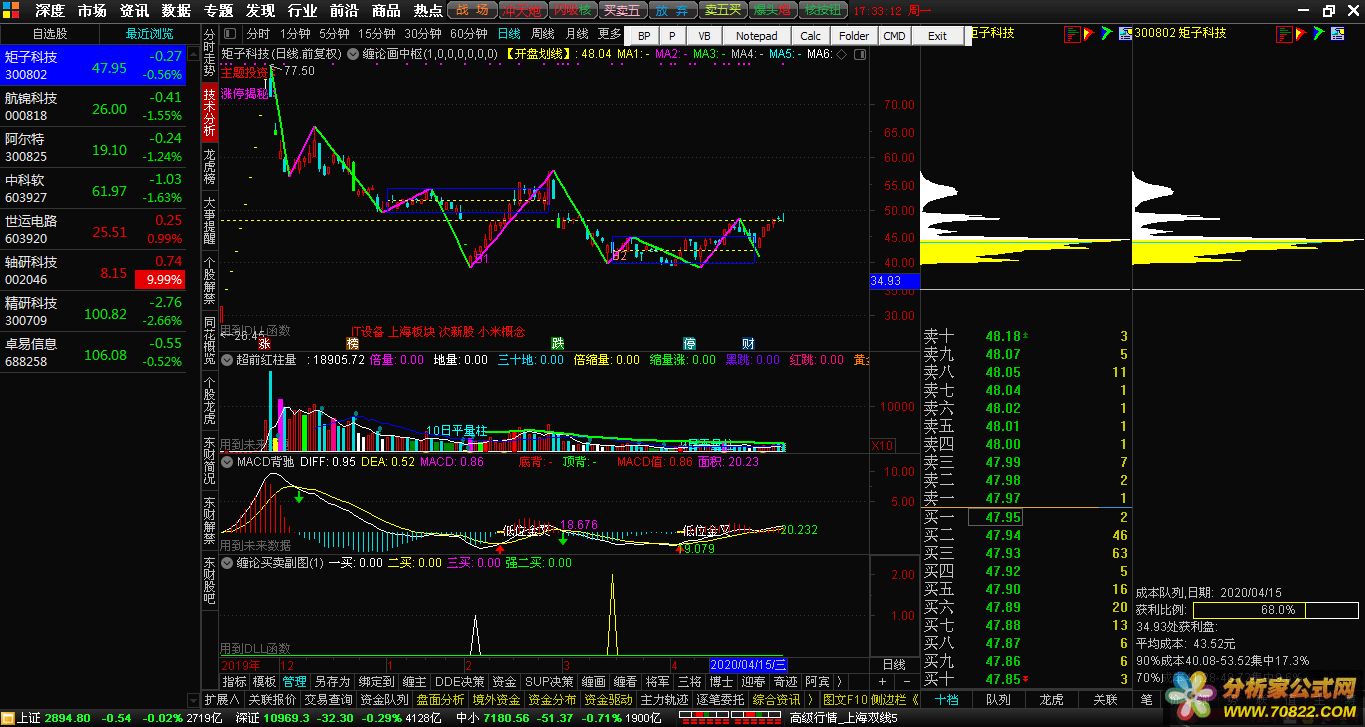Image resolution: width=1365 pixels, height=727 pixels.
Task: Click the 停 marker below price chart
Action: pos(689,343)
